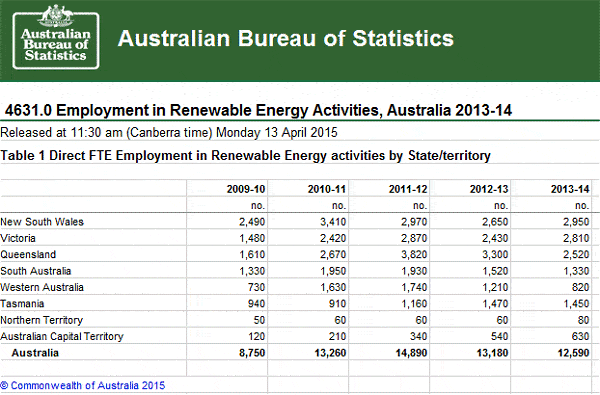Click Victoria 2009-10 value 1,480
Image resolution: width=600 pixels, height=395 pixels.
pos(252,238)
